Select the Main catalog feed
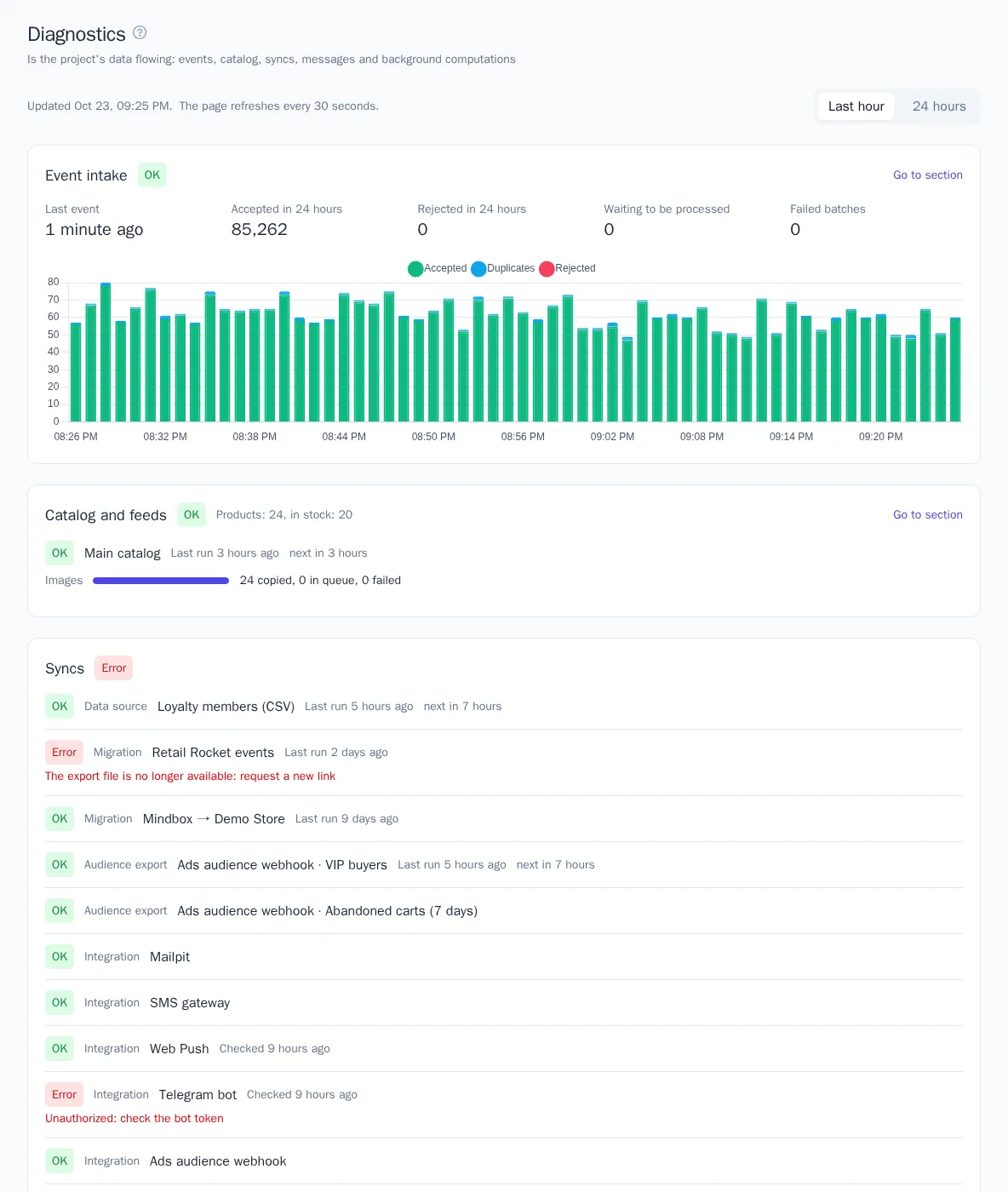 (123, 553)
